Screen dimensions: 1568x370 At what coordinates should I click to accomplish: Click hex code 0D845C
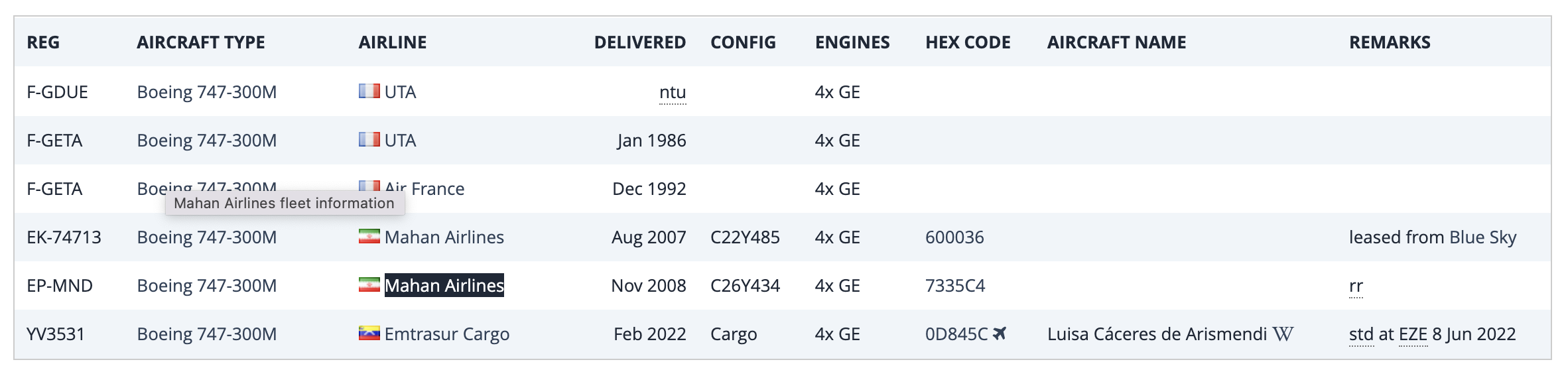coord(956,334)
